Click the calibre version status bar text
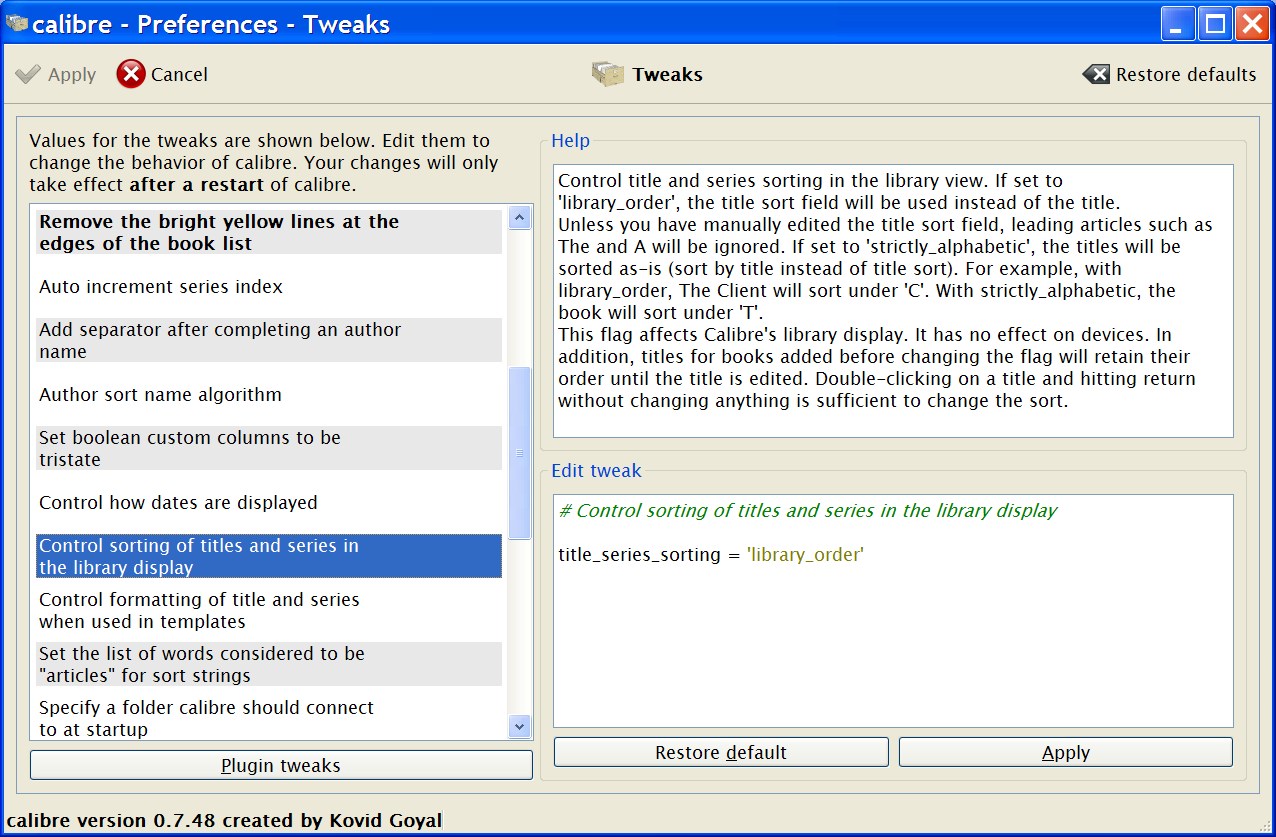 224,820
